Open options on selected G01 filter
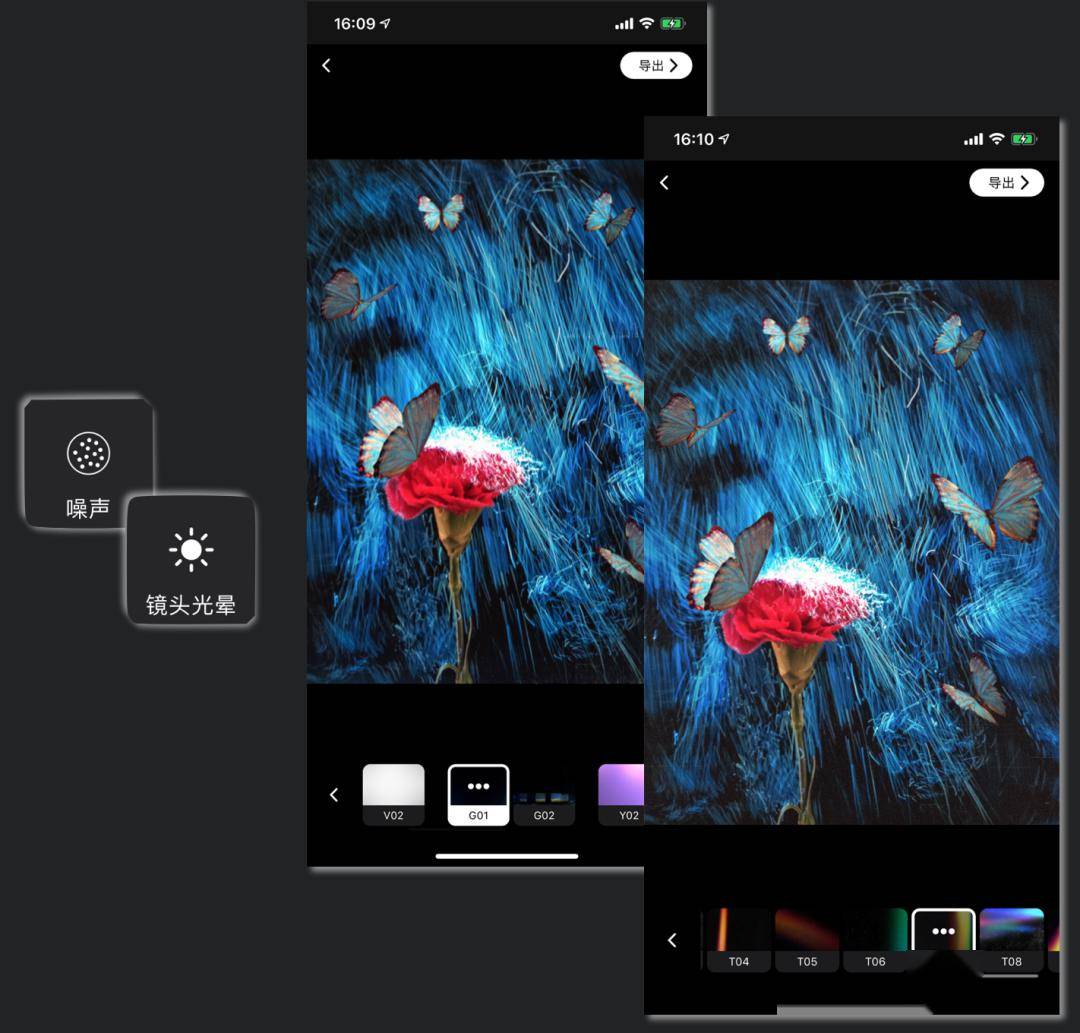Screen dimensions: 1080x1033 478,794
